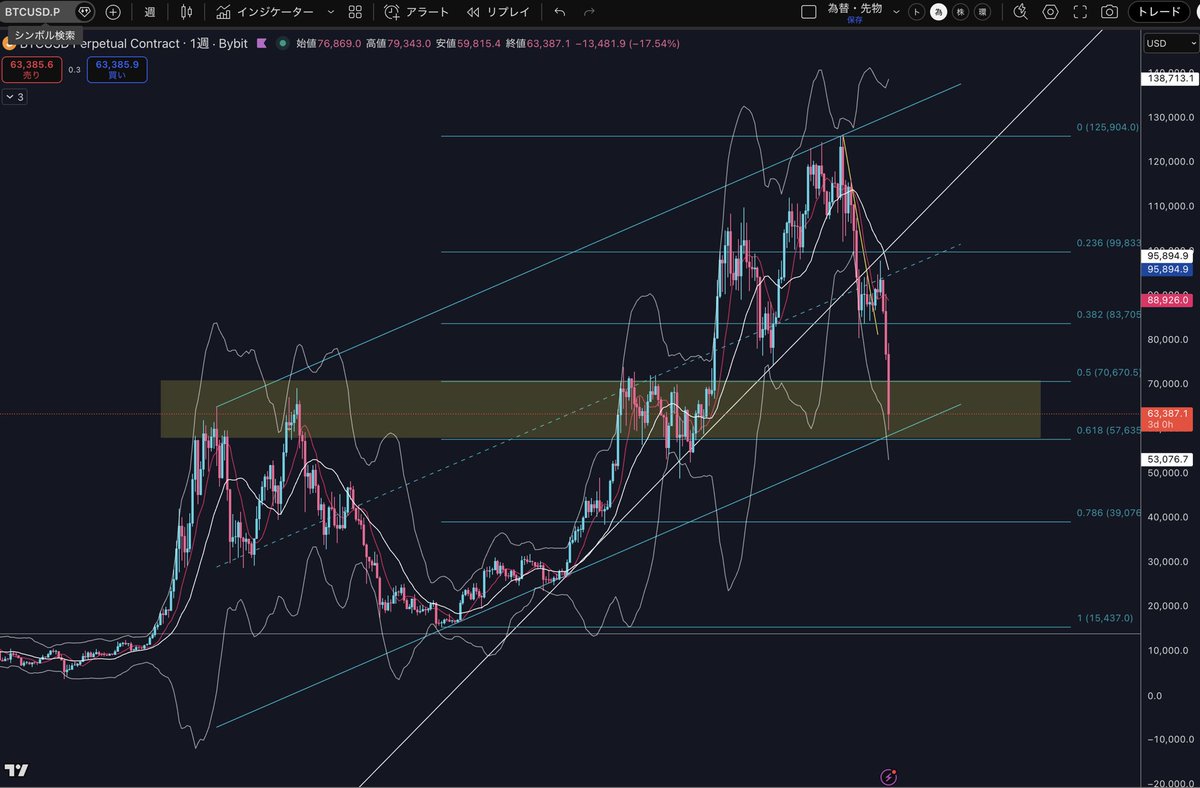Open symbol search via BTCUSD.P
Viewport: 1200px width, 788px height.
point(31,12)
